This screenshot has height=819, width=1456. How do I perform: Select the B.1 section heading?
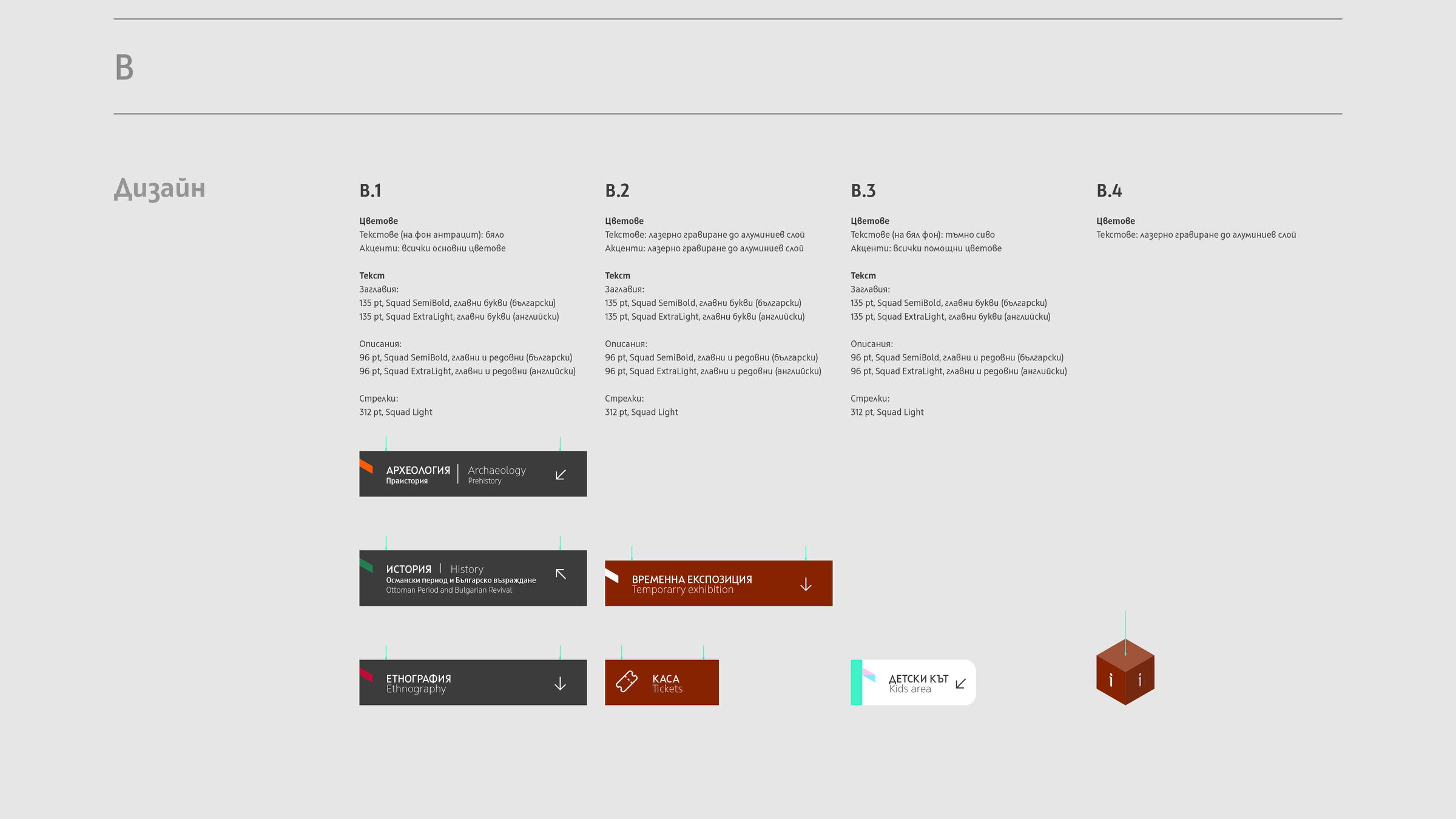coord(370,190)
